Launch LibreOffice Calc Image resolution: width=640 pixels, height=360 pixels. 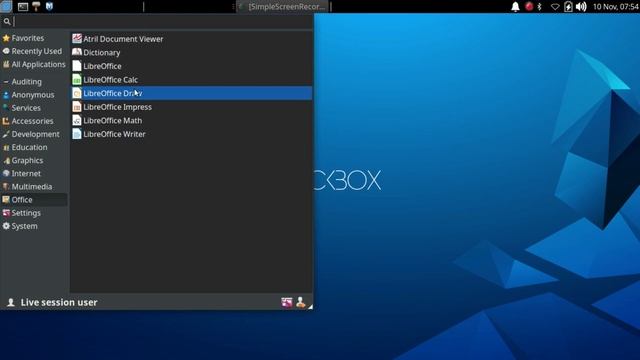(x=191, y=80)
